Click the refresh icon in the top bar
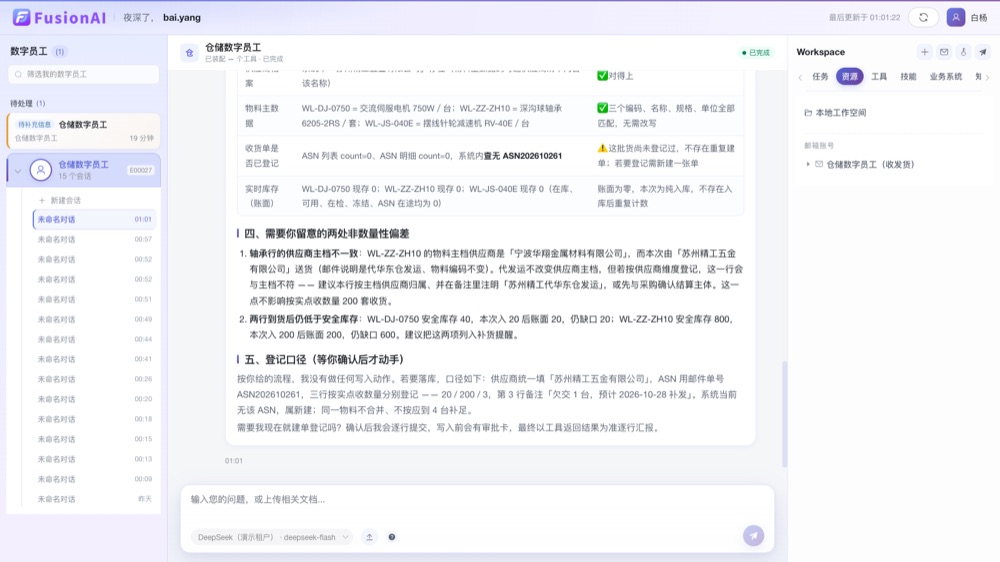 pos(923,17)
